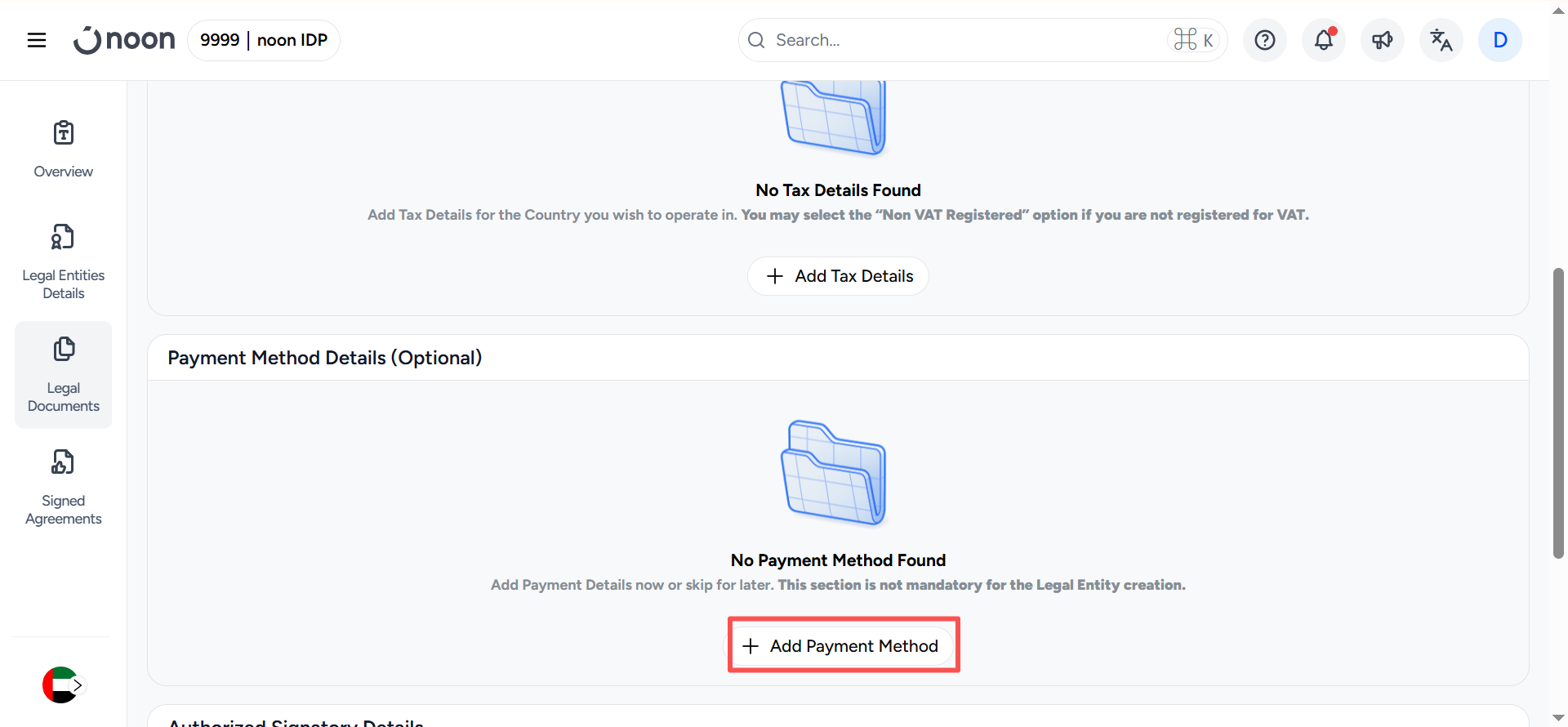Click the UAE flag country selector

coord(62,685)
